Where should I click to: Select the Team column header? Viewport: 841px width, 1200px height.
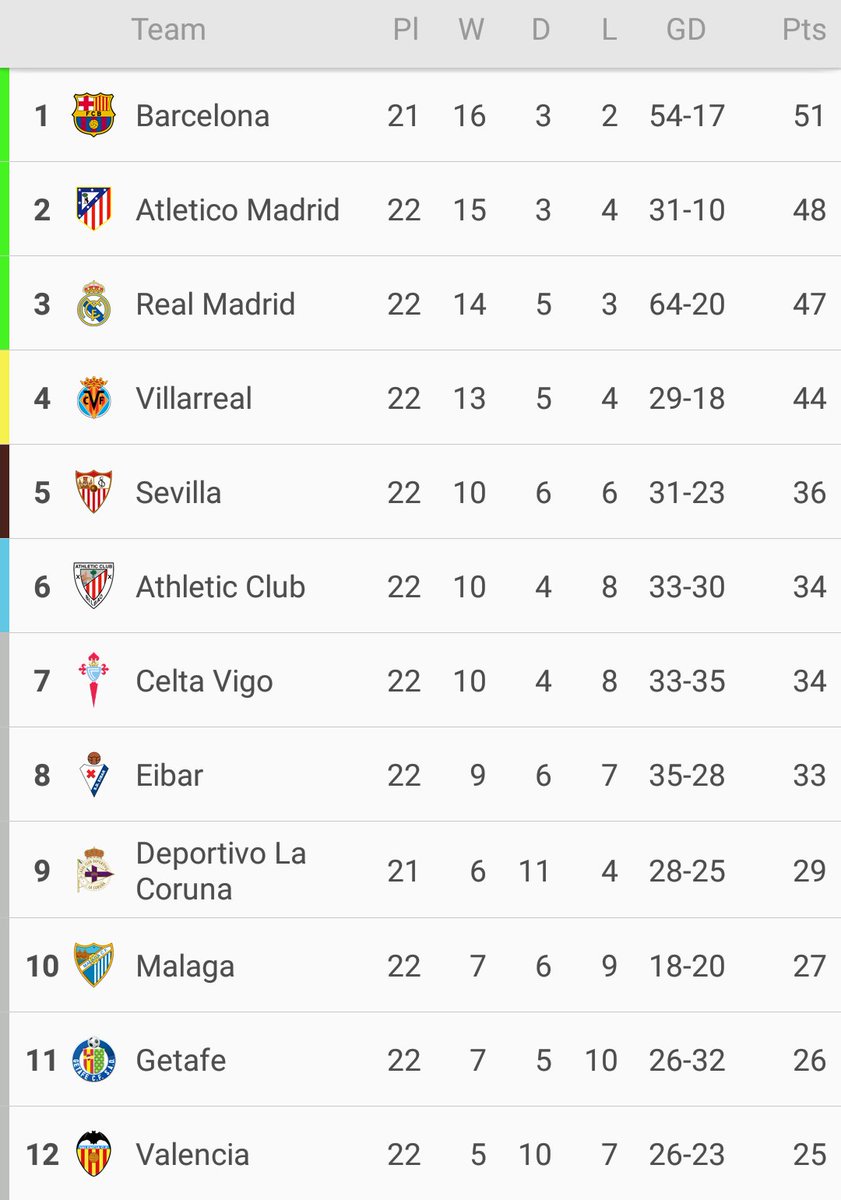point(168,30)
